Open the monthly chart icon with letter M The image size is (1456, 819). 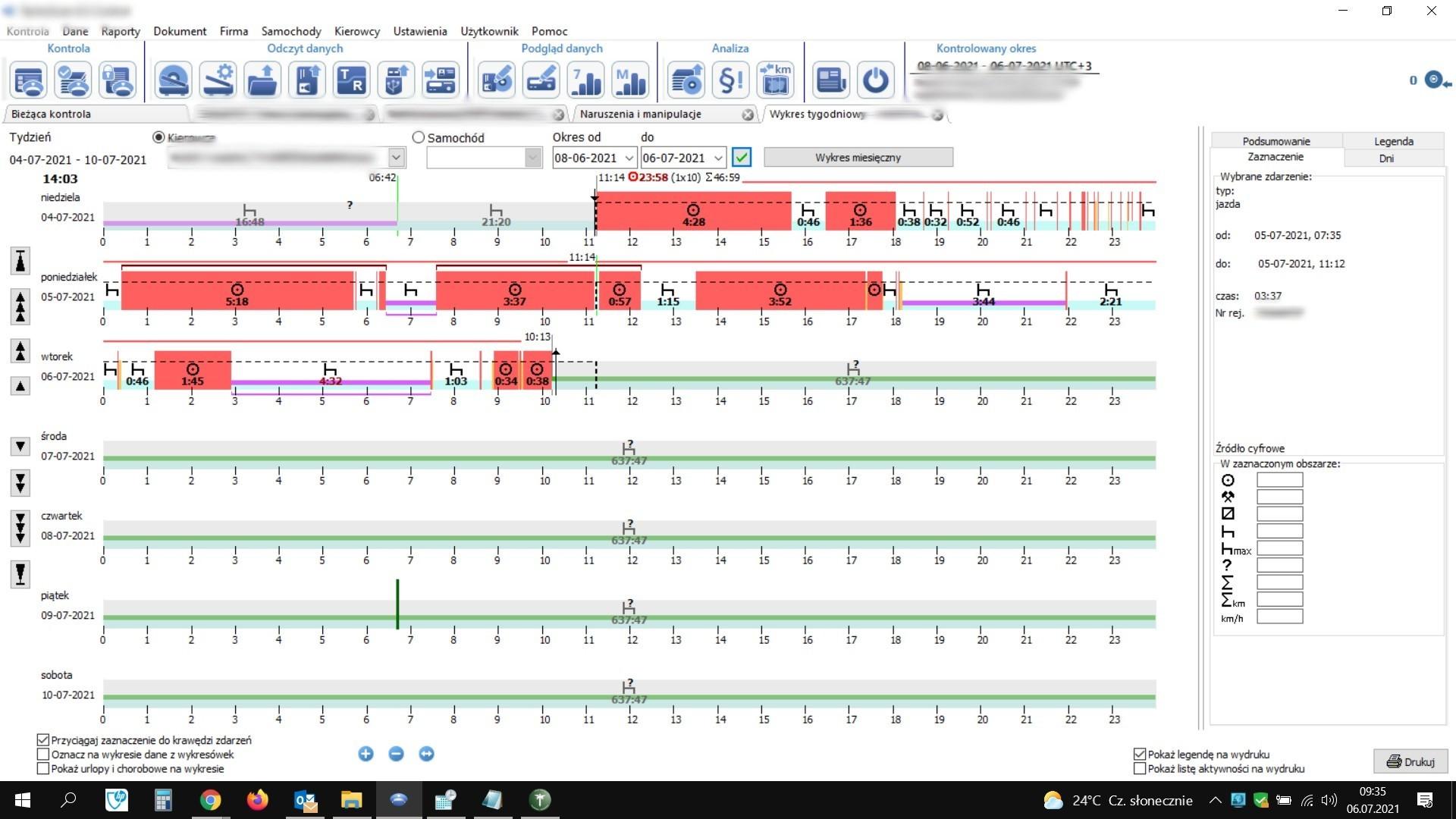tap(630, 80)
